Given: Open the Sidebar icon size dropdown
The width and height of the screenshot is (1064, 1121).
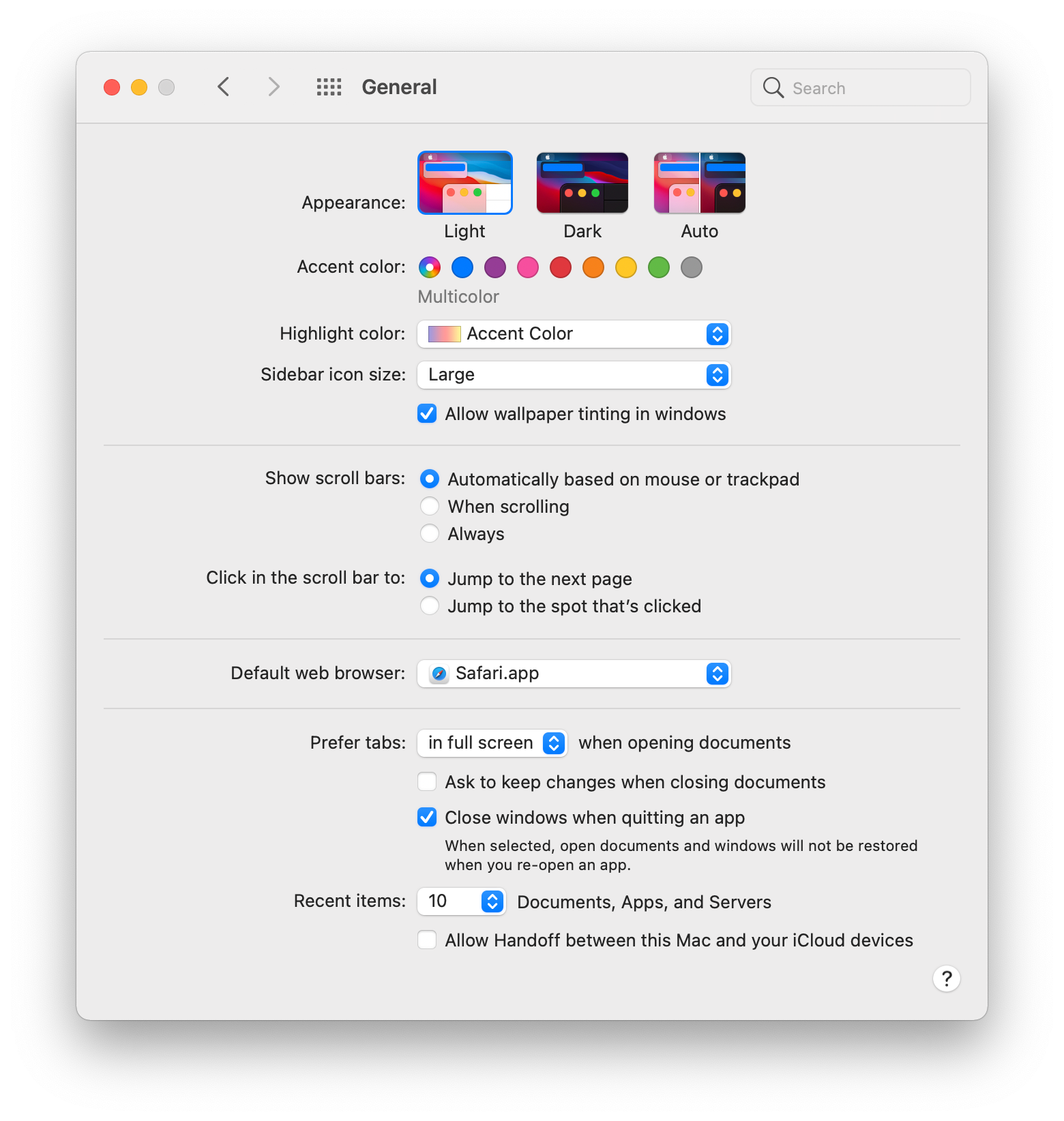Looking at the screenshot, I should 574,375.
